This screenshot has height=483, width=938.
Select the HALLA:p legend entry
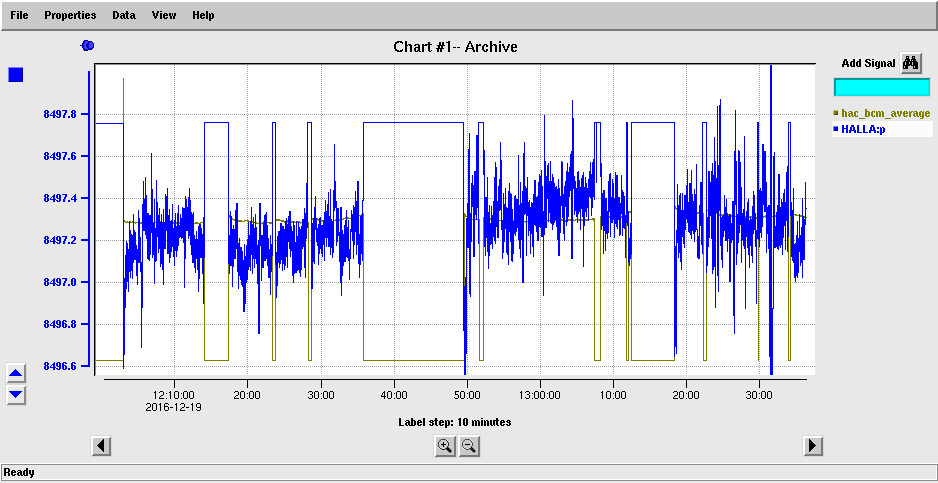(x=882, y=129)
